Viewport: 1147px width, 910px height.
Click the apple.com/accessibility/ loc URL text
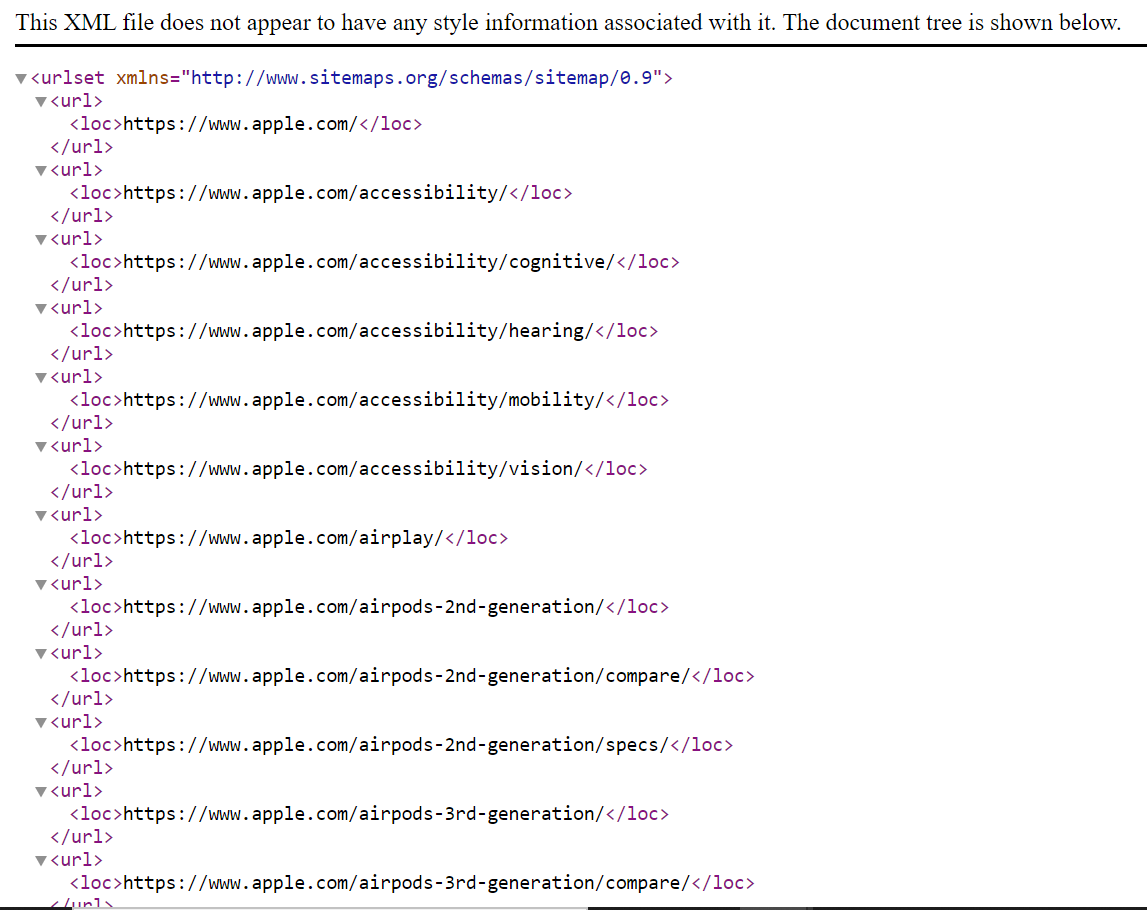tap(315, 192)
